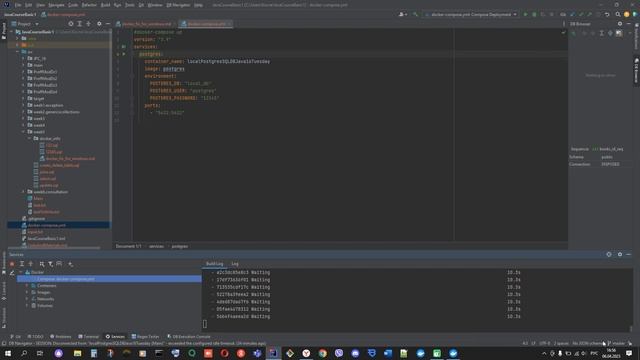This screenshot has height=360, width=640.
Task: Click the gutter run icon beside services line
Action: 124,47
